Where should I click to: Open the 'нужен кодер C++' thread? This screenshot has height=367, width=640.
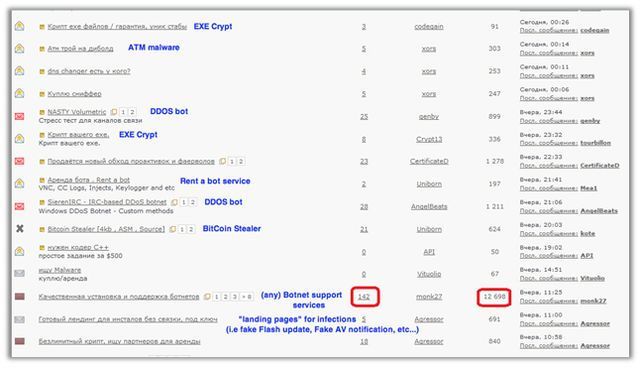tap(78, 247)
